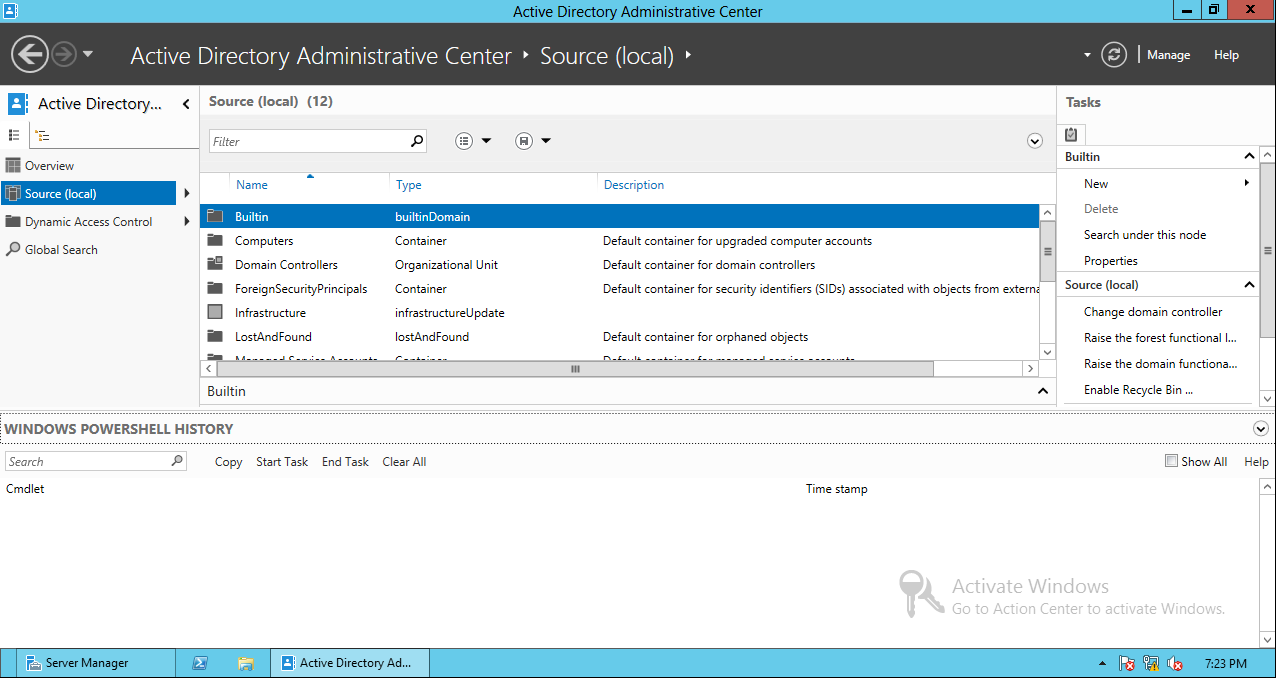
Task: Click Clear All in PowerShell history
Action: click(x=404, y=461)
